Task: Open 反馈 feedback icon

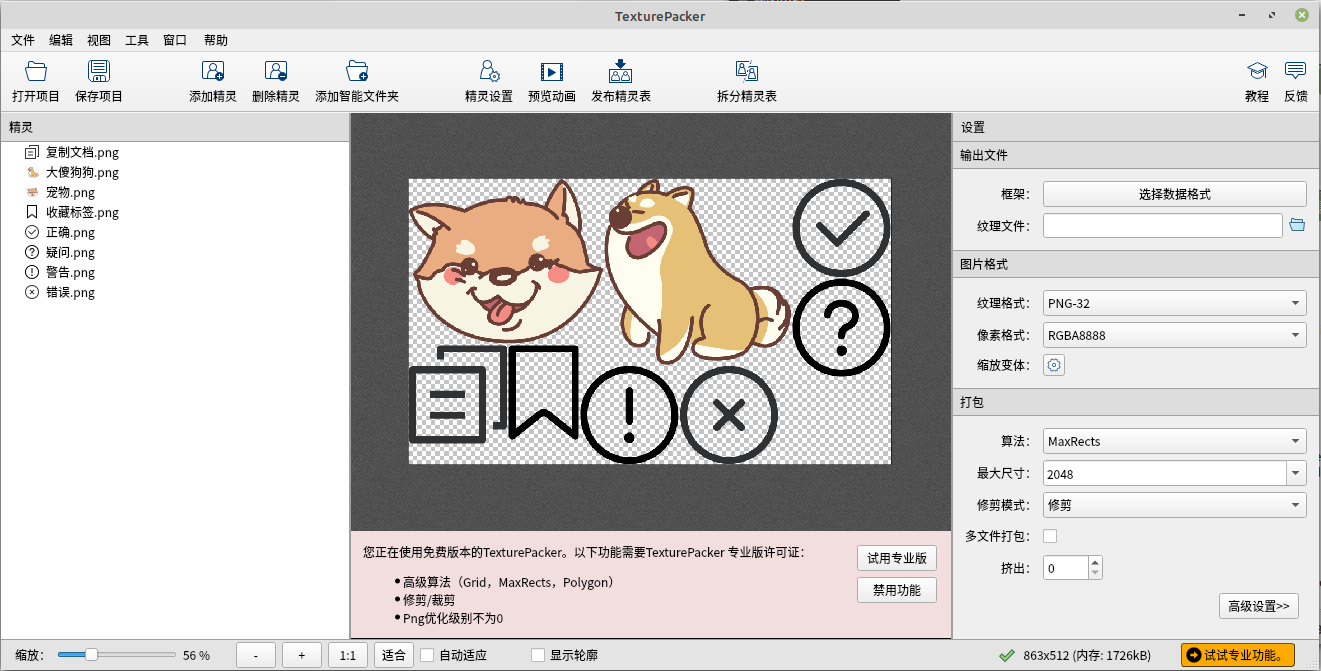Action: click(1296, 72)
